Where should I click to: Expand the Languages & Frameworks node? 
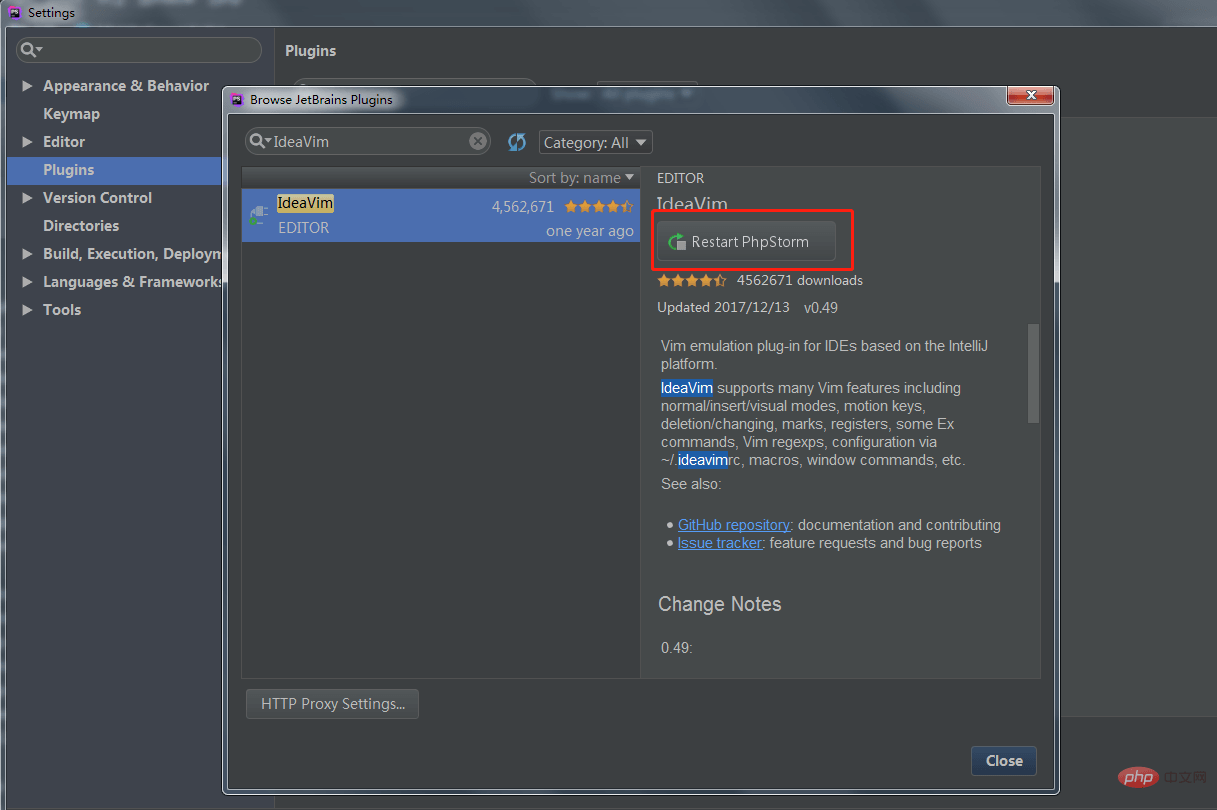[x=27, y=282]
